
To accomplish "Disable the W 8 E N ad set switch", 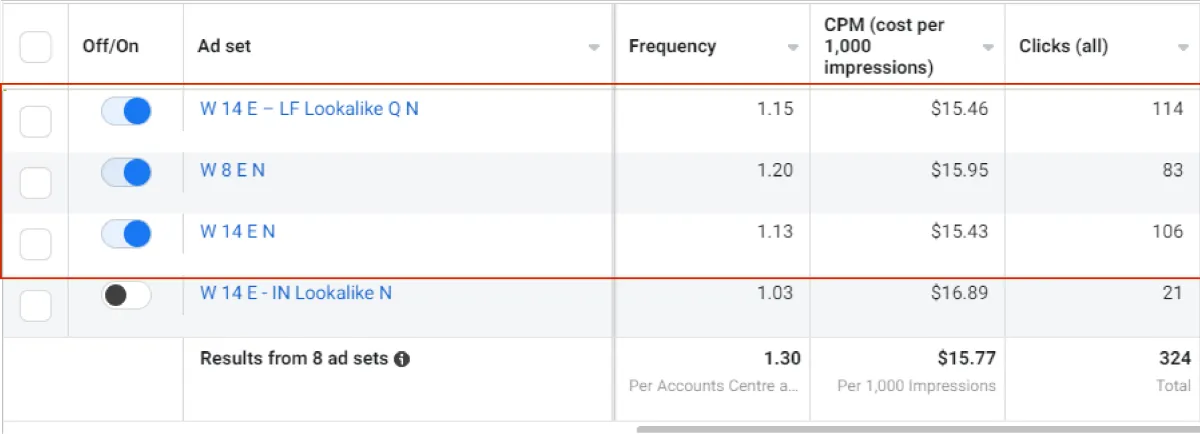I will point(126,173).
